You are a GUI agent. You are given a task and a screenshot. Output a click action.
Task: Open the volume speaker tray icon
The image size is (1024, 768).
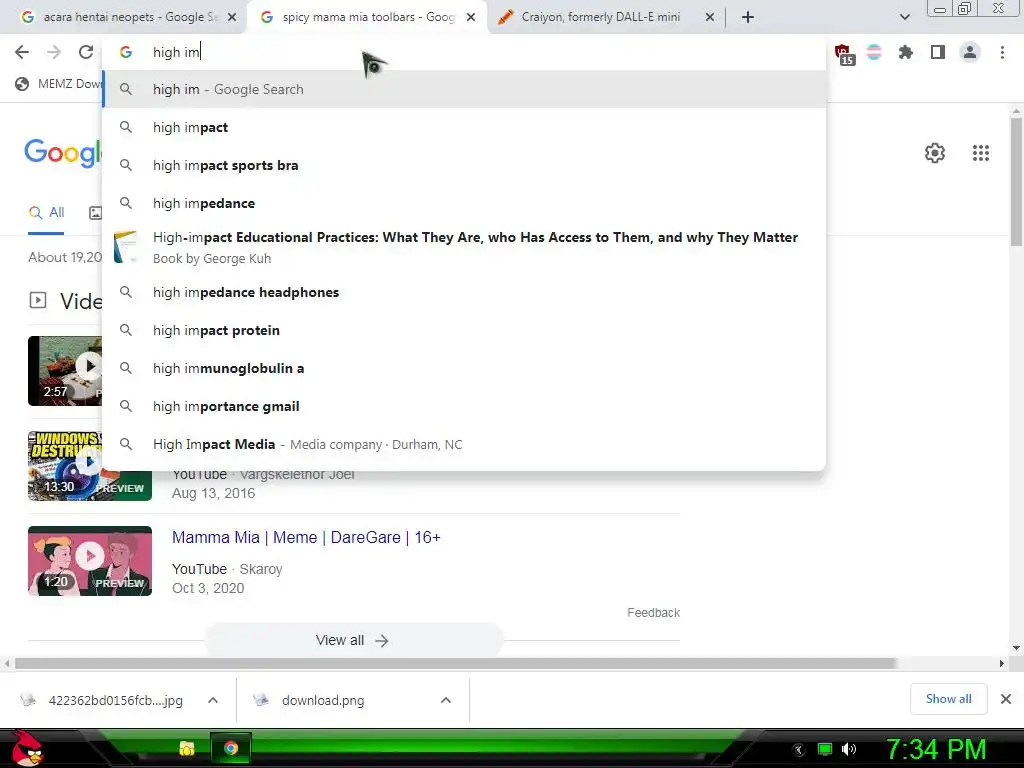[x=849, y=749]
